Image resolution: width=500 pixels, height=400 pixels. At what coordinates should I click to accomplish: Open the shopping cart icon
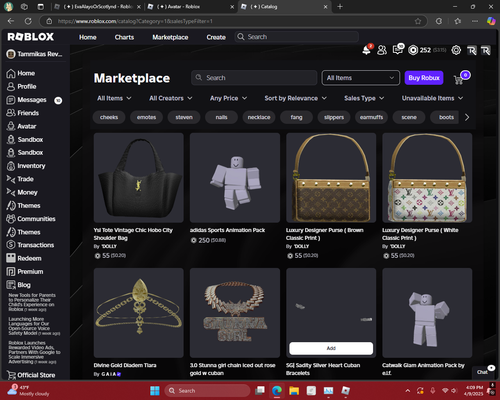pos(459,80)
